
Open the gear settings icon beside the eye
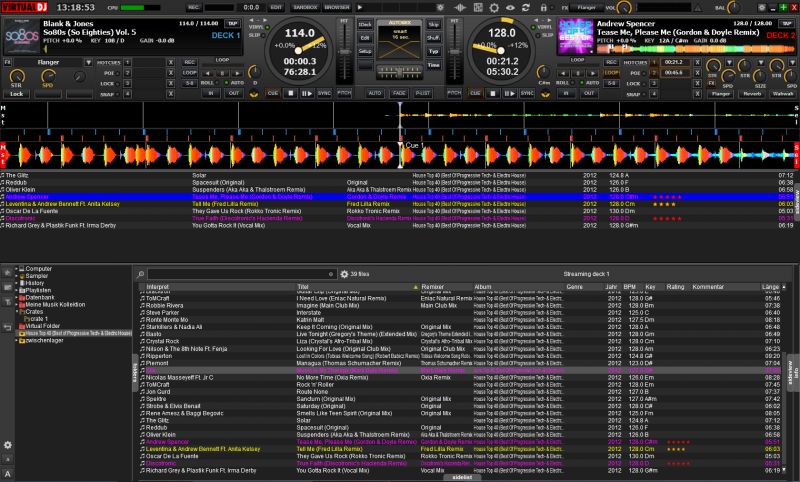tap(494, 8)
